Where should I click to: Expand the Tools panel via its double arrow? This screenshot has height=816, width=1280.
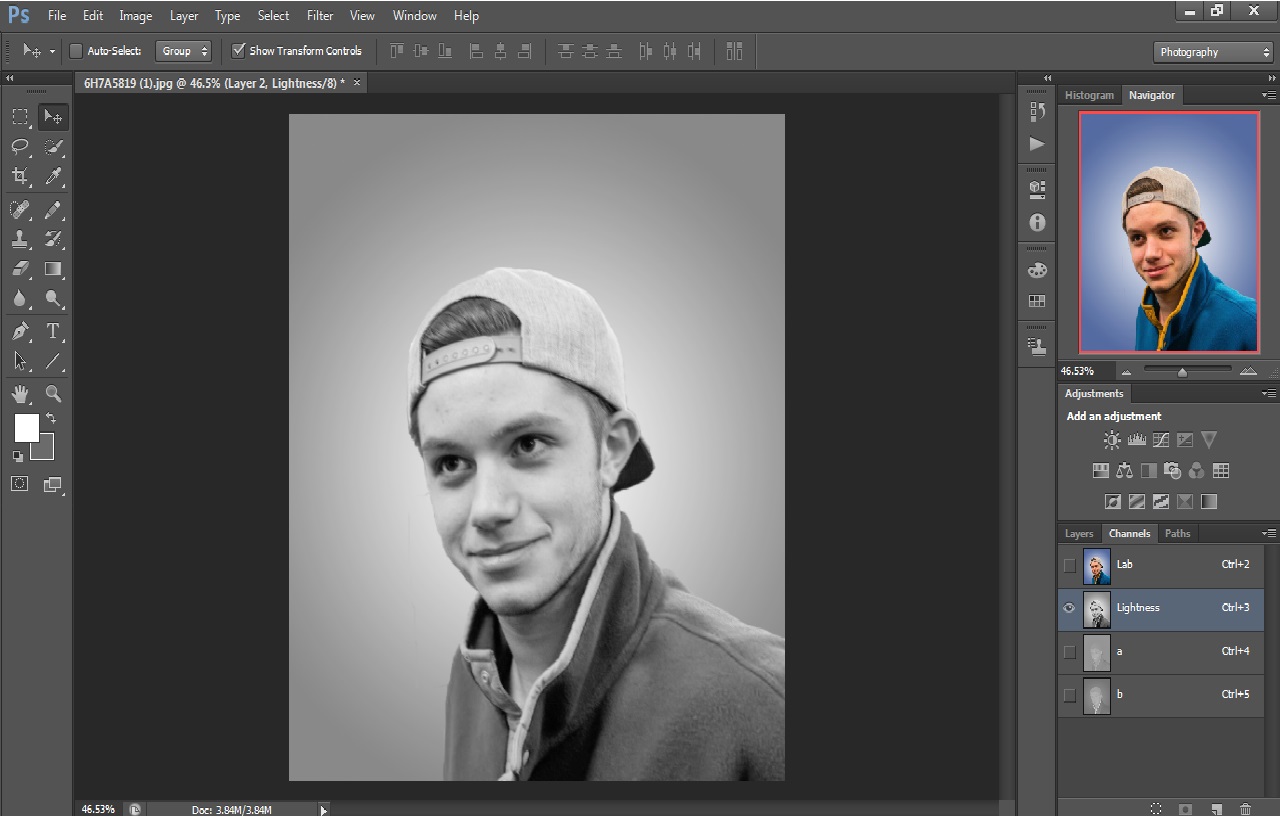[10, 77]
